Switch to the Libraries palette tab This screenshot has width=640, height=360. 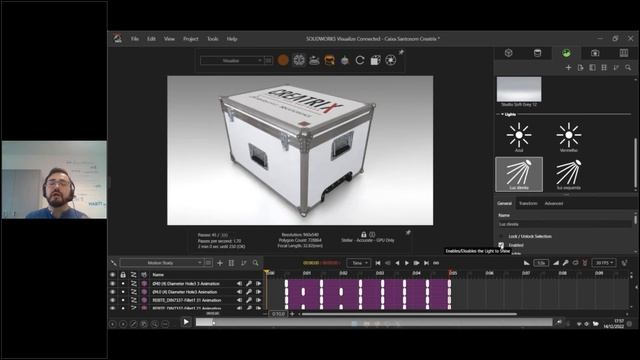click(624, 53)
